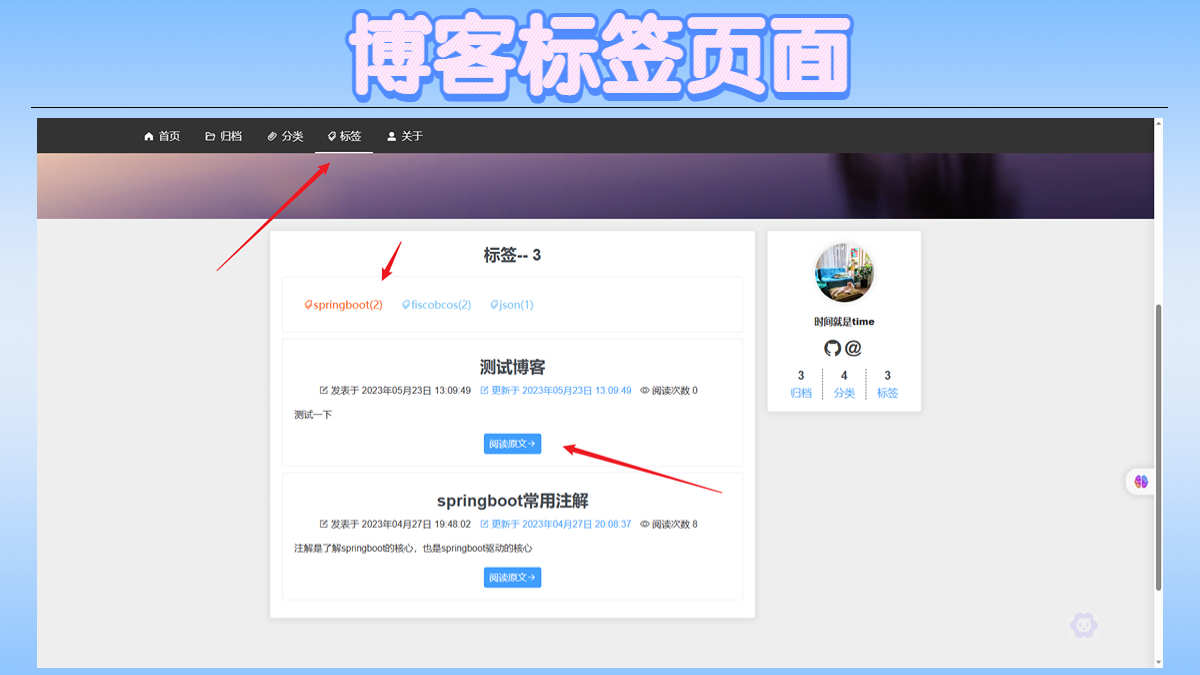Viewport: 1200px width, 675px height.
Task: Open the 关于 about nav item
Action: click(405, 136)
